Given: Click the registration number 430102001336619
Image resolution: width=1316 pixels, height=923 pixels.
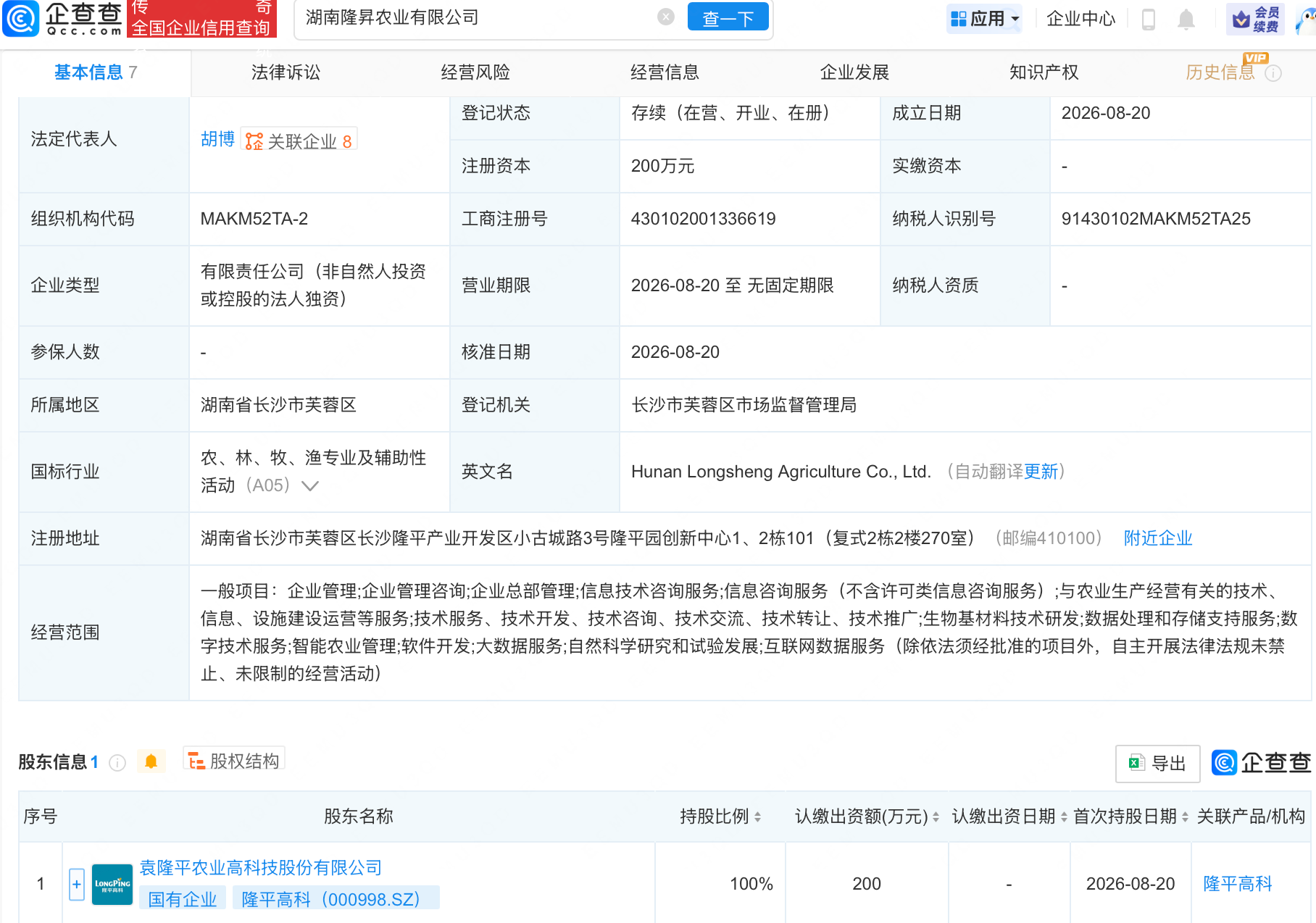Looking at the screenshot, I should coord(703,219).
